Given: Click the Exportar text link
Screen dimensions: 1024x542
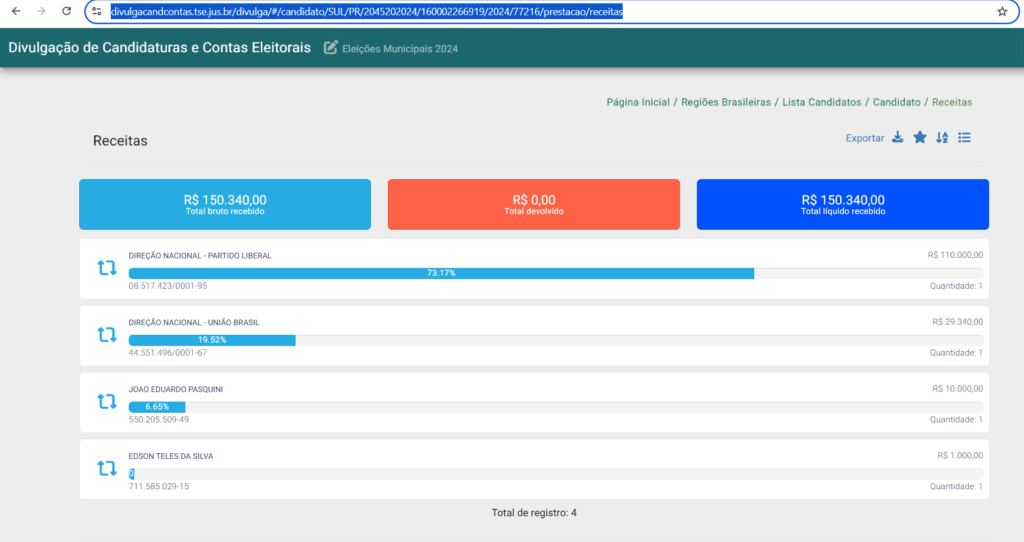Looking at the screenshot, I should (x=865, y=138).
